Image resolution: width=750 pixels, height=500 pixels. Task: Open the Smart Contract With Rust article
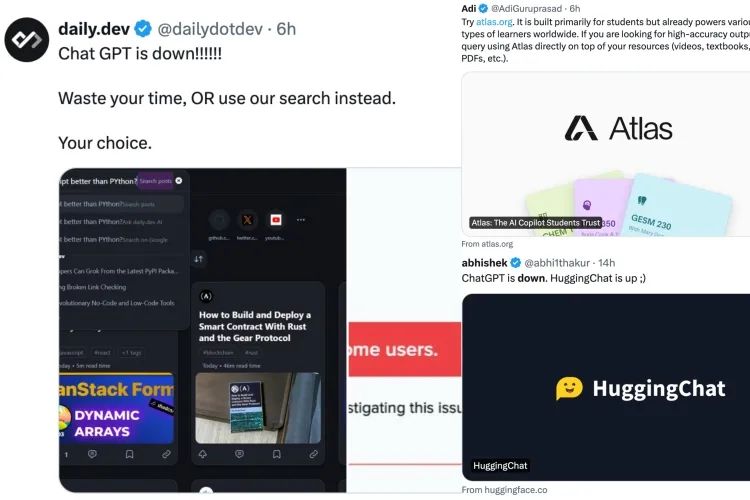[254, 326]
